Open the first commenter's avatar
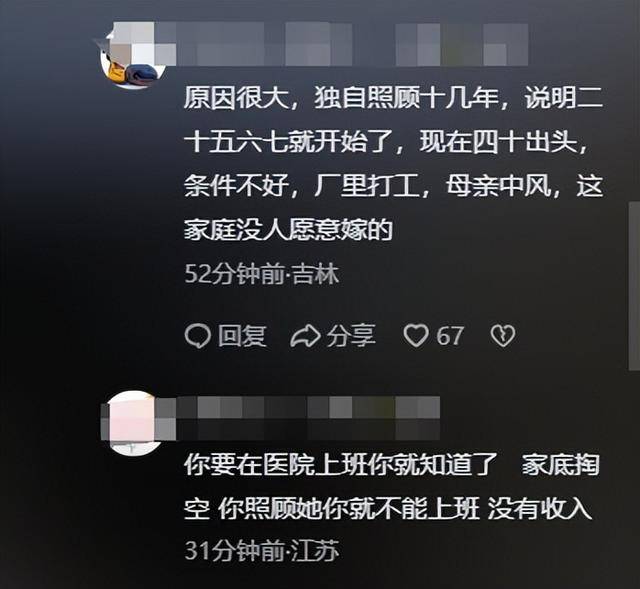Image resolution: width=640 pixels, height=589 pixels. [x=133, y=55]
